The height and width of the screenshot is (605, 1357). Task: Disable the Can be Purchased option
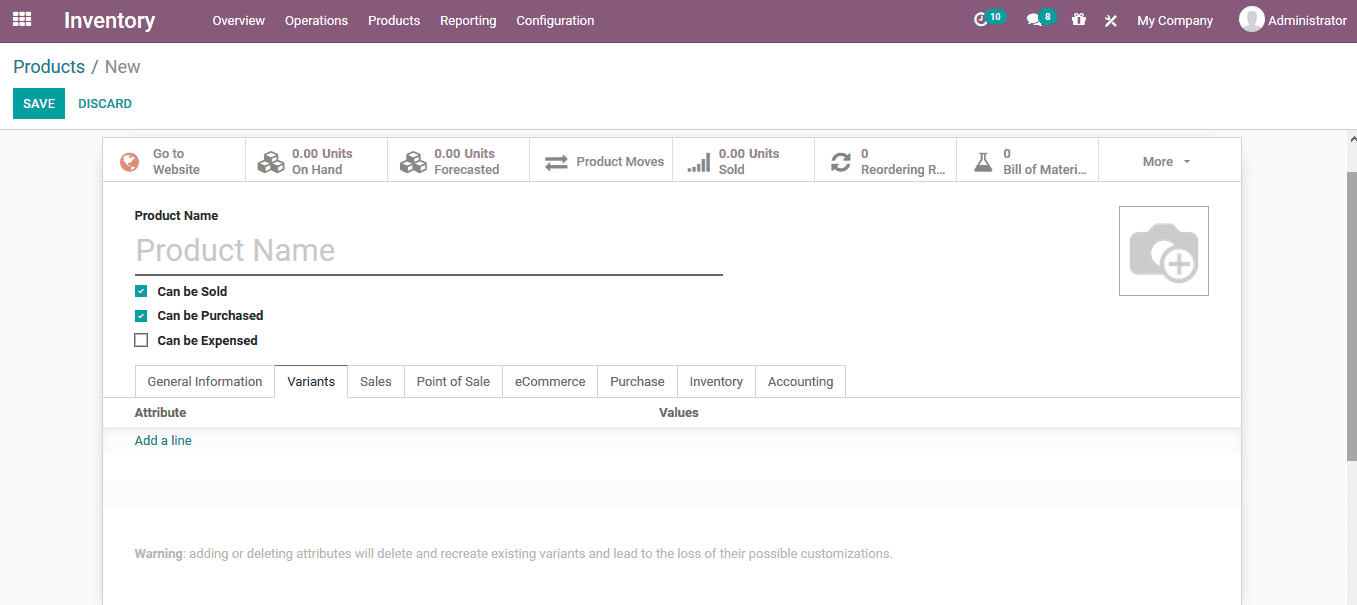[141, 315]
